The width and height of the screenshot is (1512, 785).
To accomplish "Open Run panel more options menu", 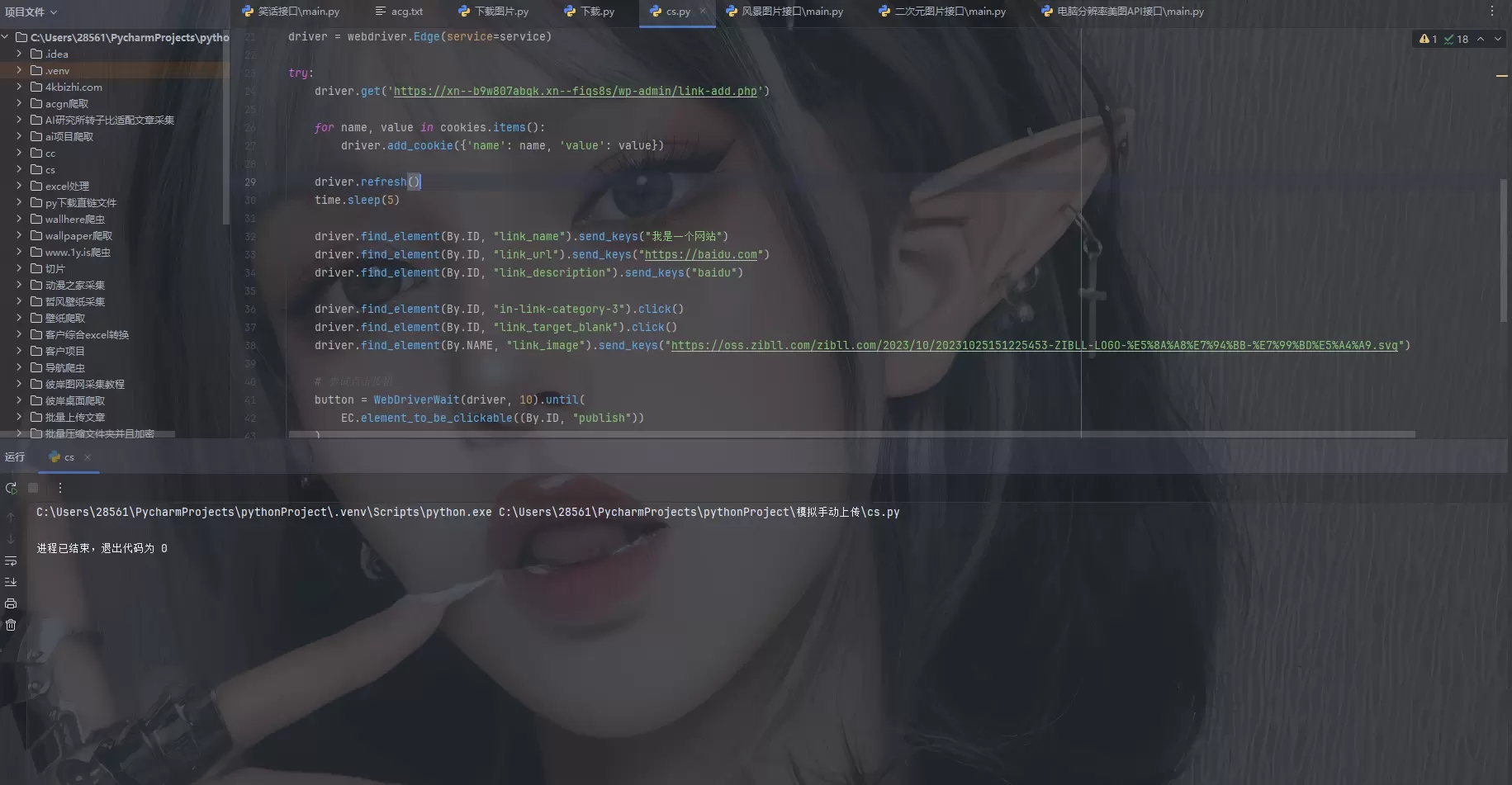I will pos(59,489).
